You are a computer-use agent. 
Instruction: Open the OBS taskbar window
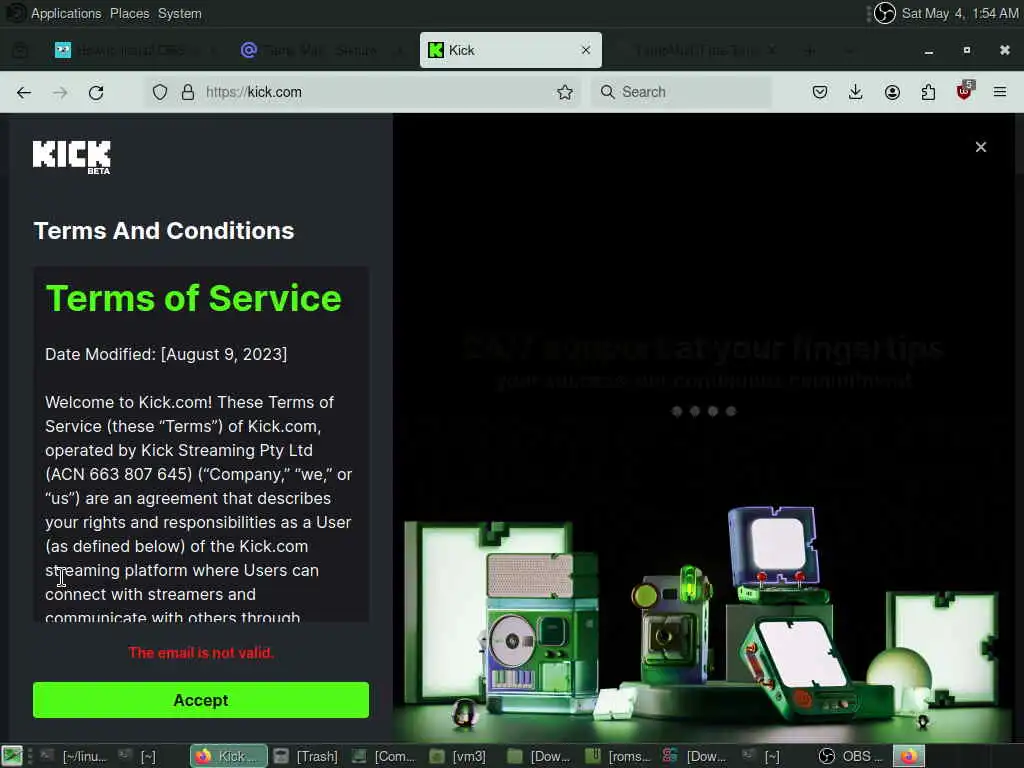(851, 756)
